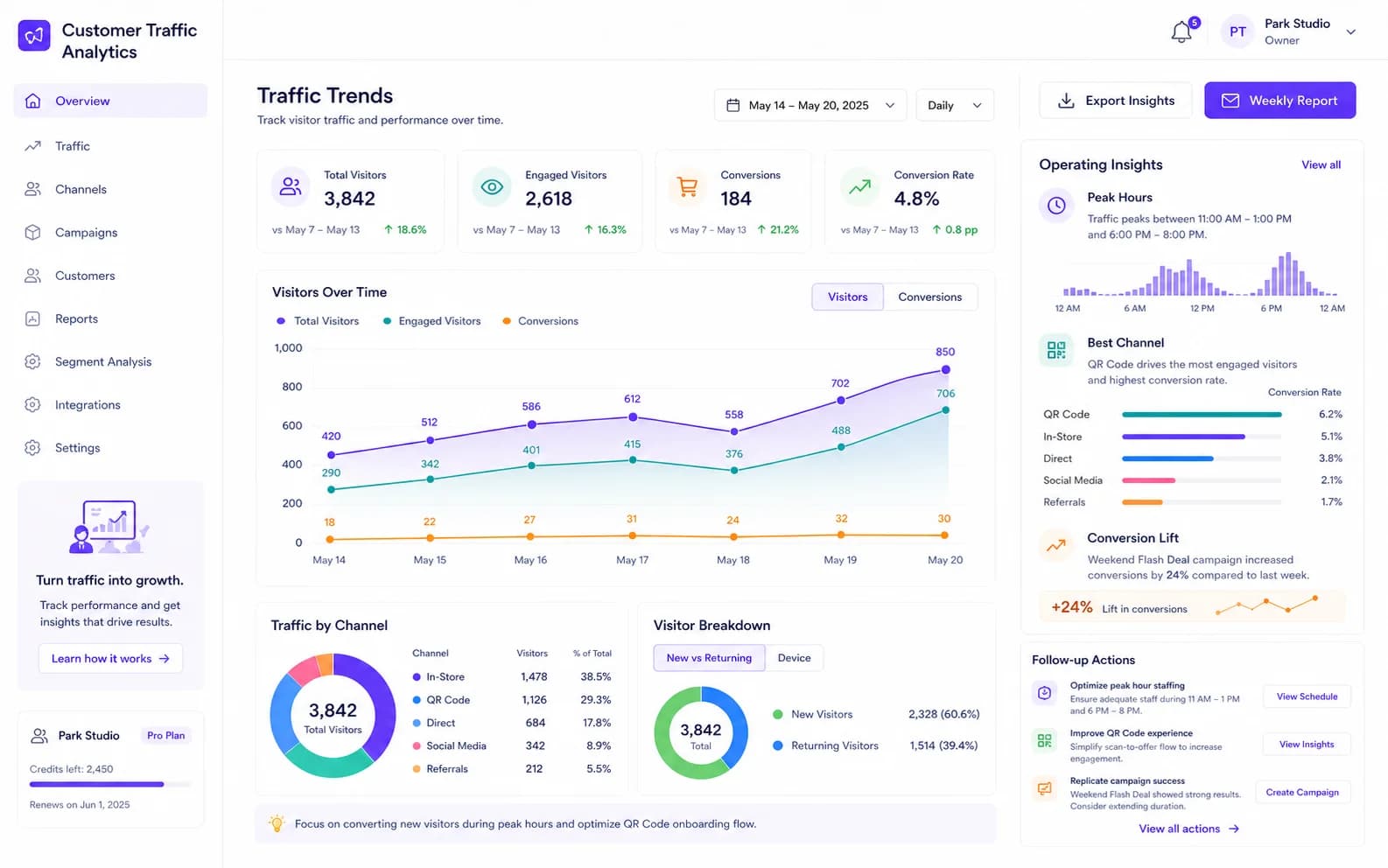Open Settings in the sidebar
This screenshot has height=868, width=1388.
tap(110, 448)
